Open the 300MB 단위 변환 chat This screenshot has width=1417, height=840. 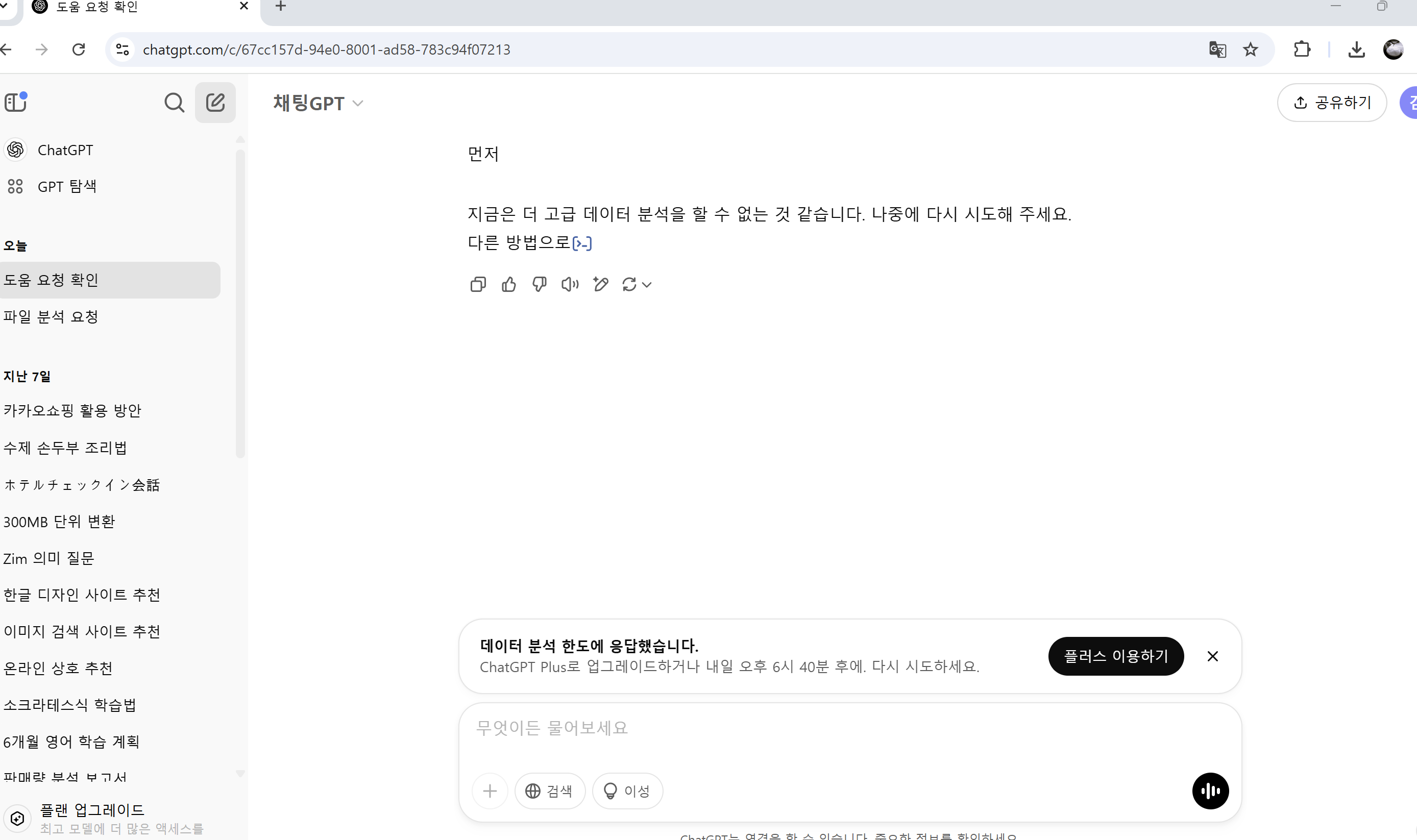(109, 522)
